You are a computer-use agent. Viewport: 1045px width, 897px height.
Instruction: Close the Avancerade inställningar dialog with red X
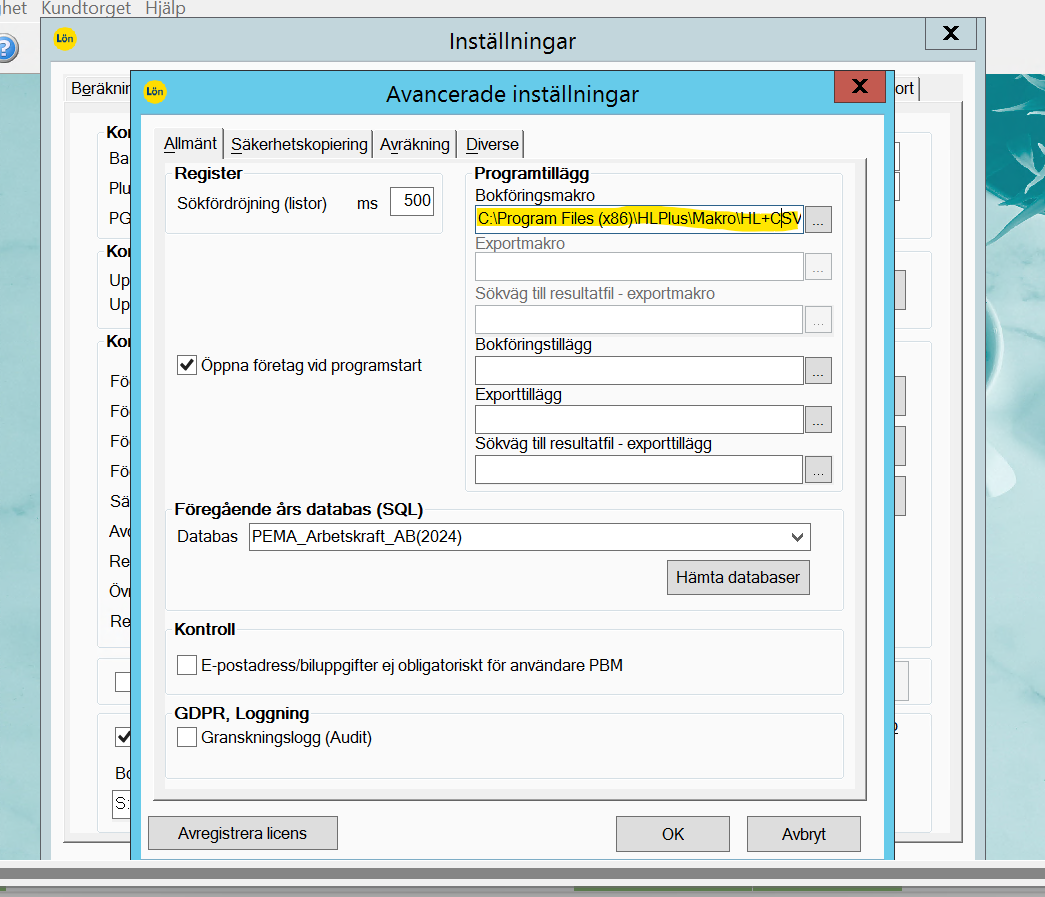coord(859,87)
